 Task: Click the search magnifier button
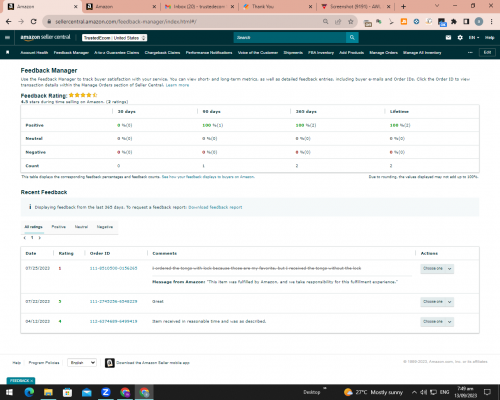click(352, 37)
